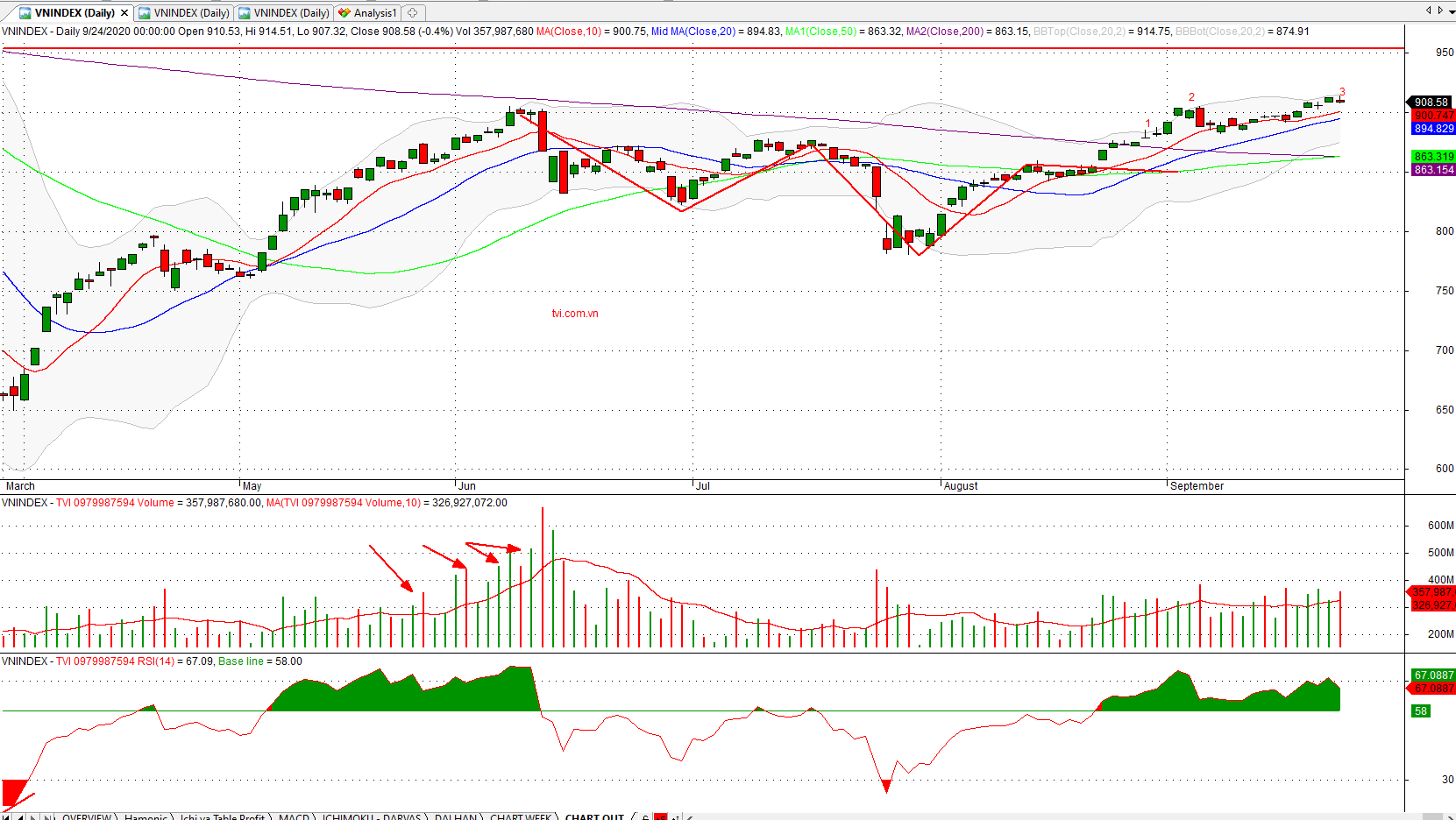
Task: Jump to first chart sheet arrow
Action: tap(7, 816)
